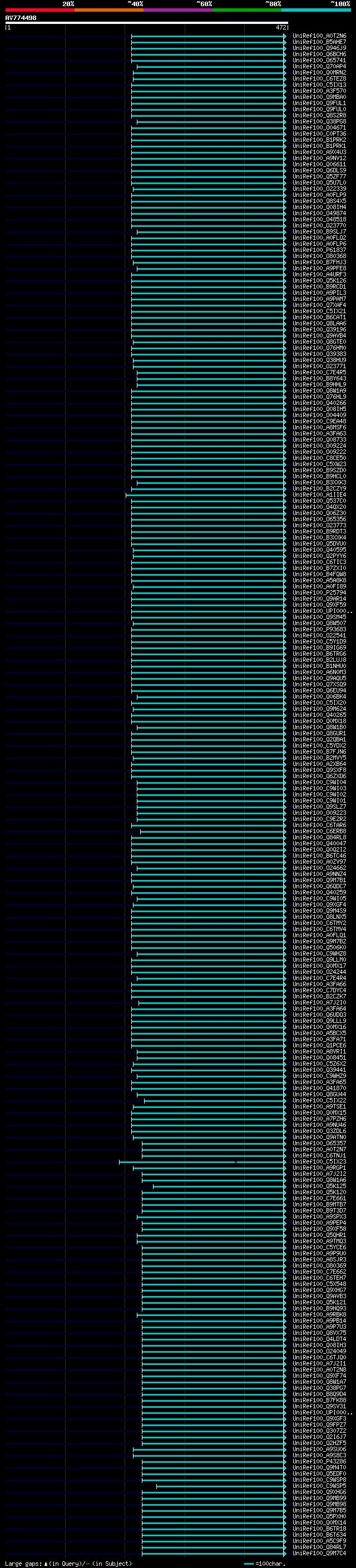Select hit UniRef100_P61837
The image size is (356, 1568).
[x=319, y=250]
